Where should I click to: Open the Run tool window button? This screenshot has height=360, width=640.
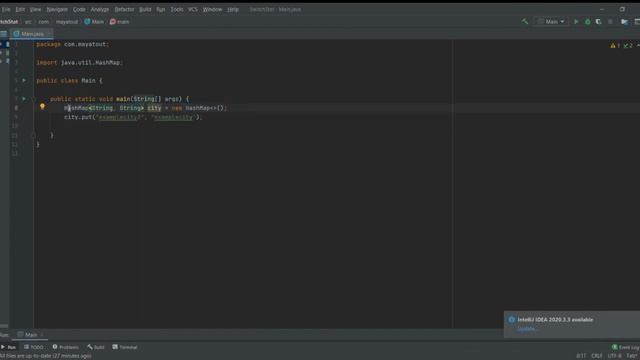pyautogui.click(x=9, y=347)
